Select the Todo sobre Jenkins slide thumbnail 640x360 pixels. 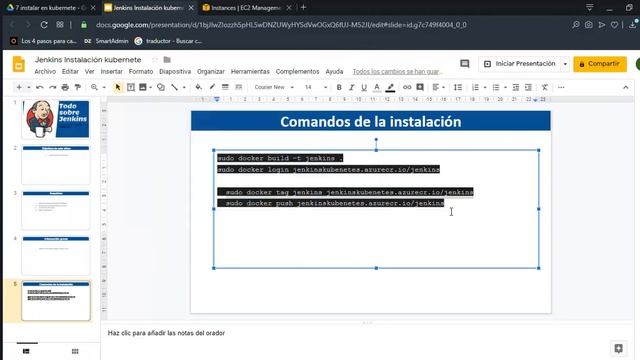[x=56, y=119]
